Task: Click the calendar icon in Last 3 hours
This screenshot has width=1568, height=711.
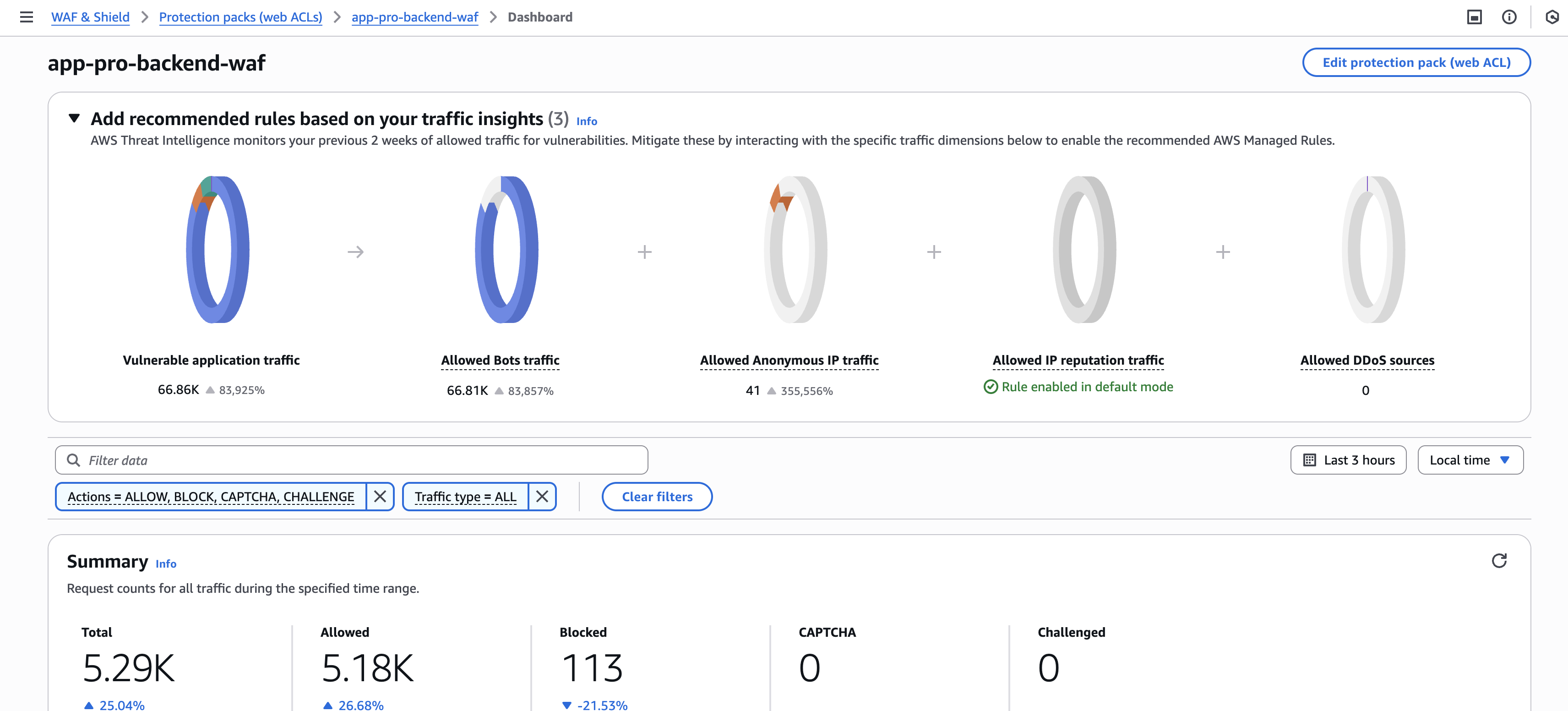Action: [x=1310, y=459]
